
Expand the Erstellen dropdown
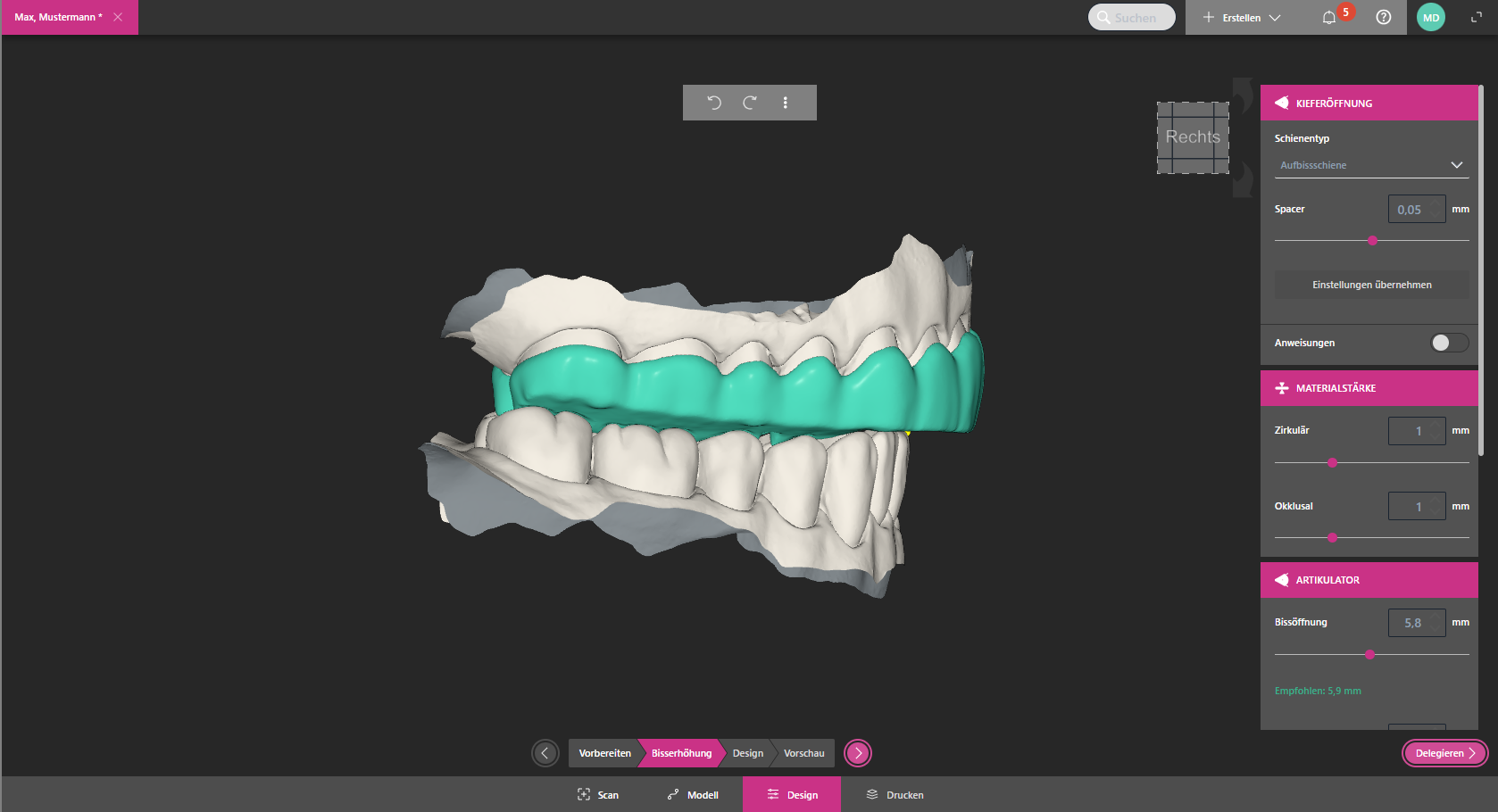pyautogui.click(x=1242, y=18)
